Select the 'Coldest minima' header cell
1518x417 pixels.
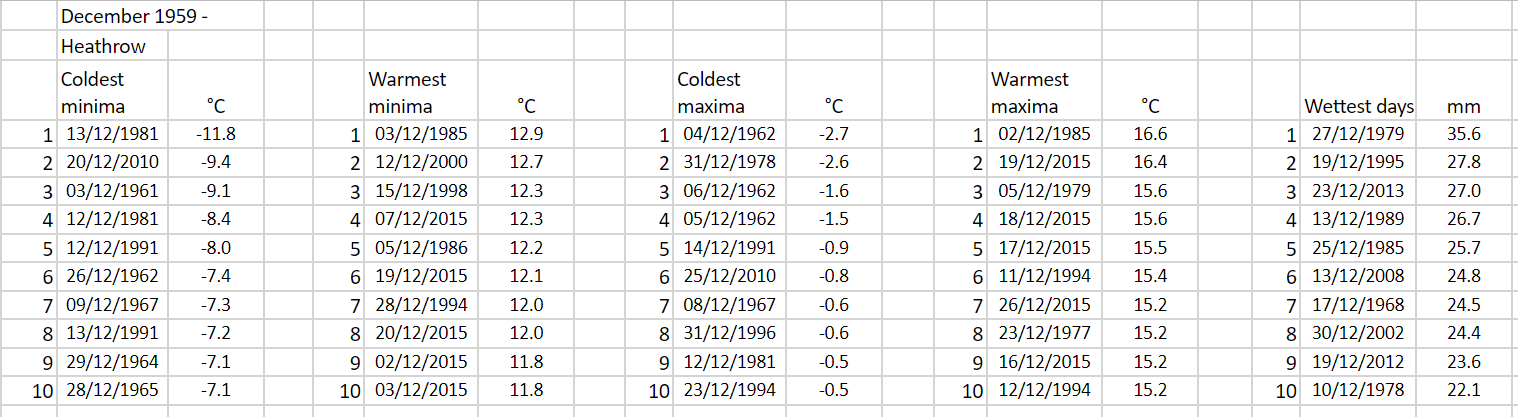(x=110, y=92)
